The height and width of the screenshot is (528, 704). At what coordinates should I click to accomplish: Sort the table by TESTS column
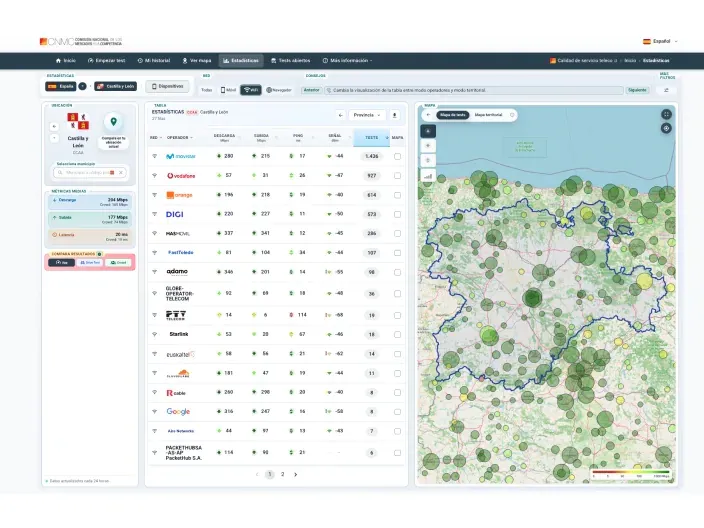click(372, 138)
